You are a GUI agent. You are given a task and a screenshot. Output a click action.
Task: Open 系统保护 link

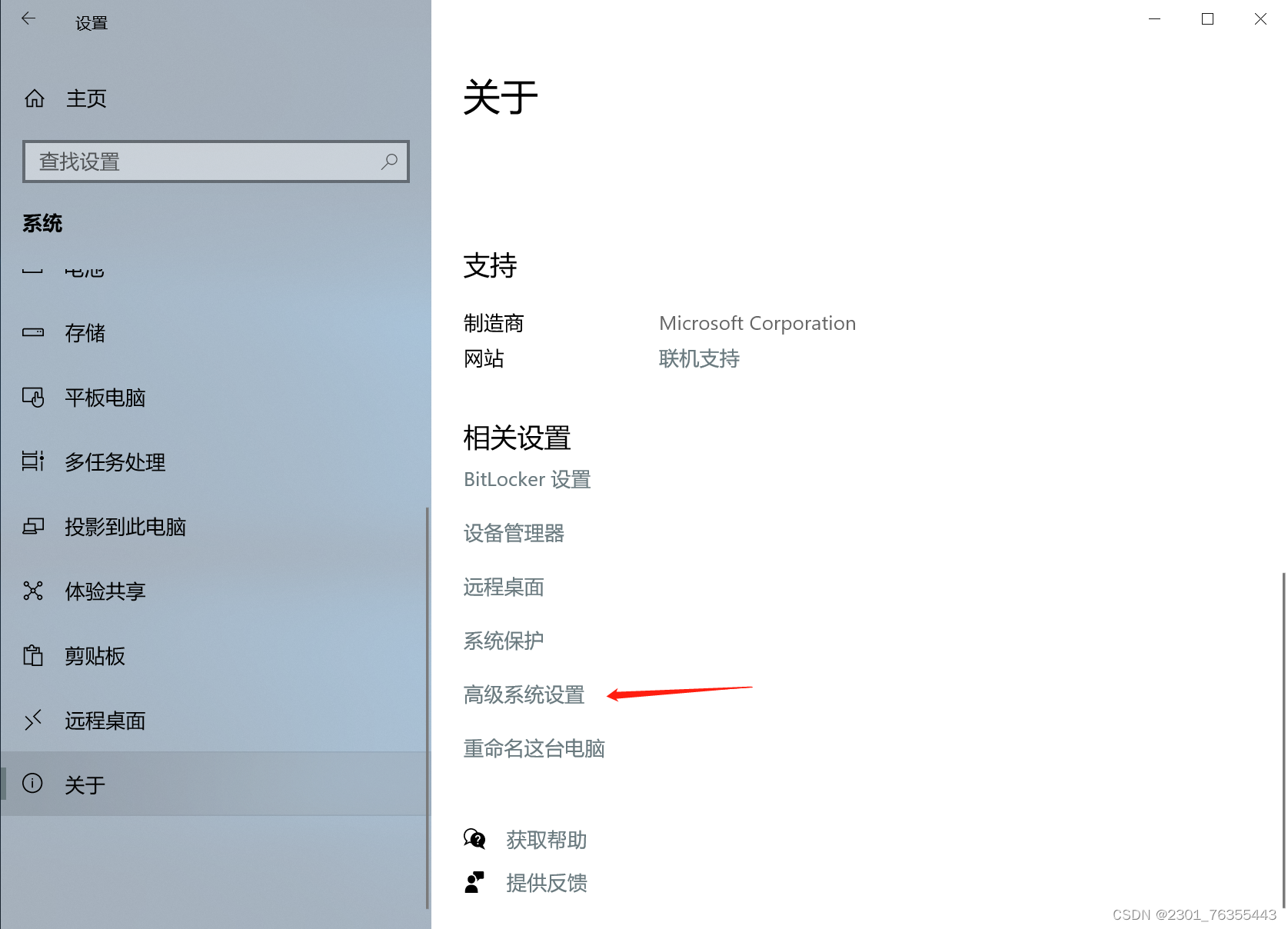504,641
